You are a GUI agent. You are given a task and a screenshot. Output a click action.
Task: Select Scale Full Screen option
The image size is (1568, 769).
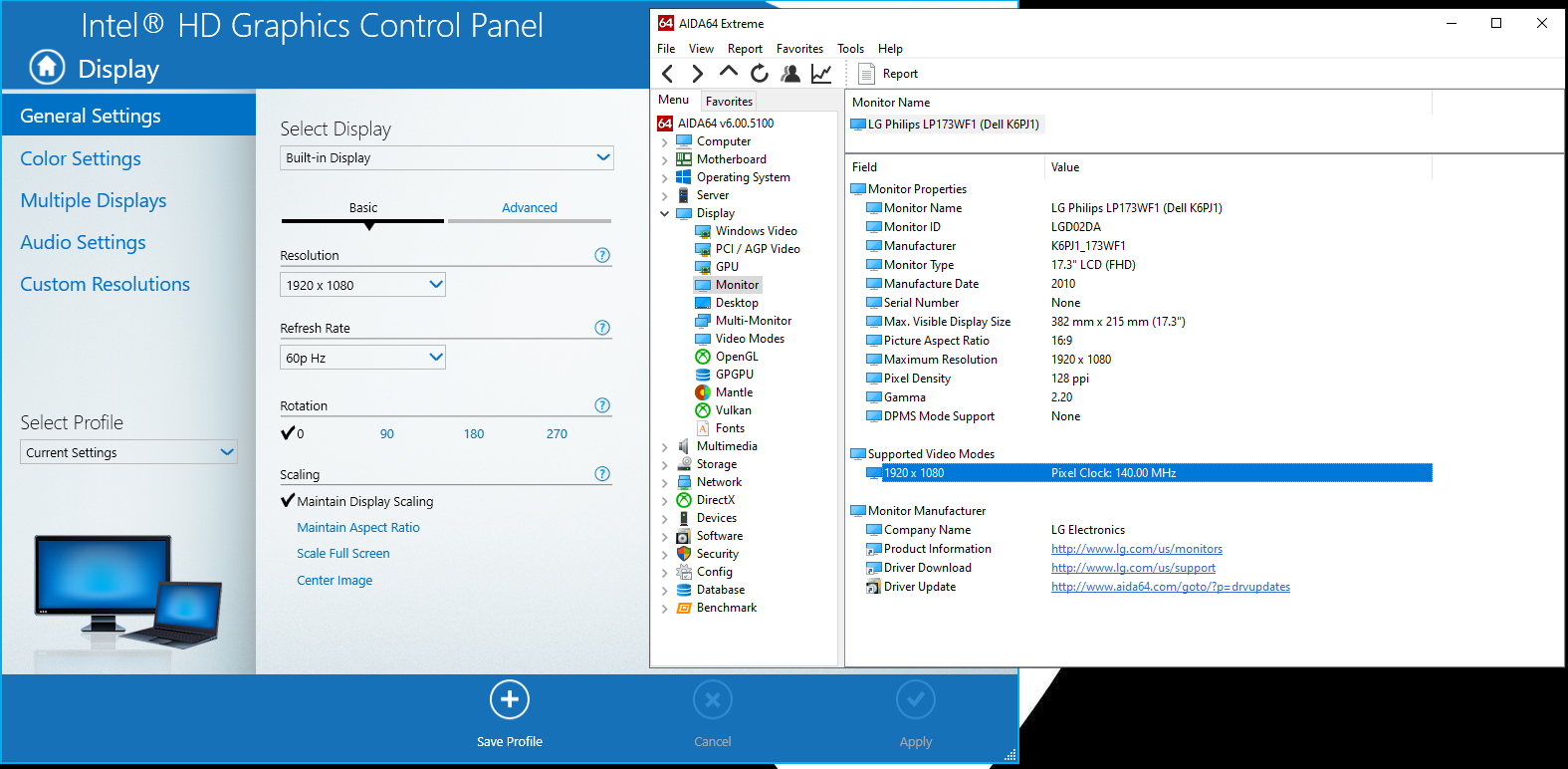click(x=343, y=554)
